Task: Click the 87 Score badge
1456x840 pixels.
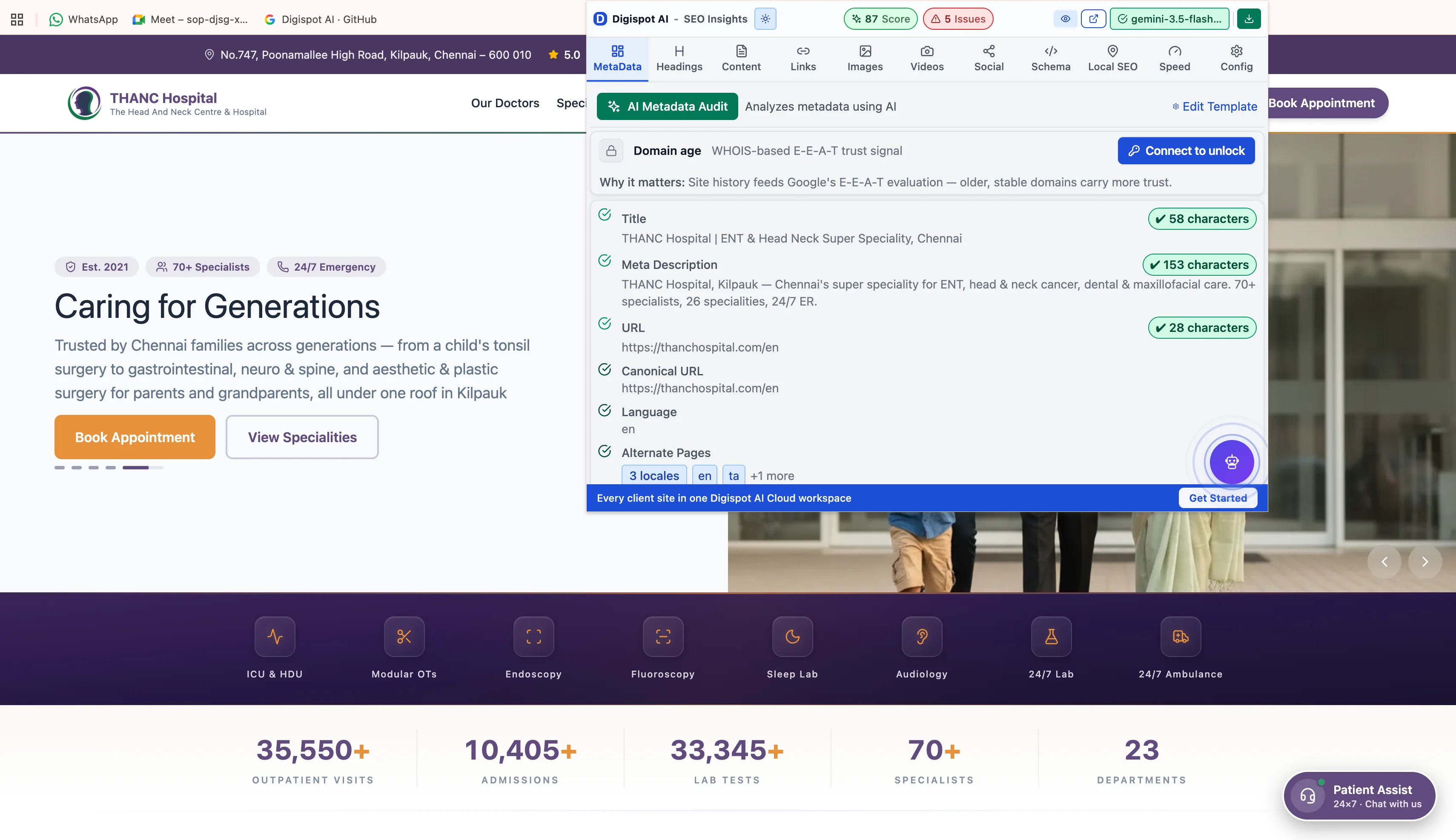Action: point(881,18)
